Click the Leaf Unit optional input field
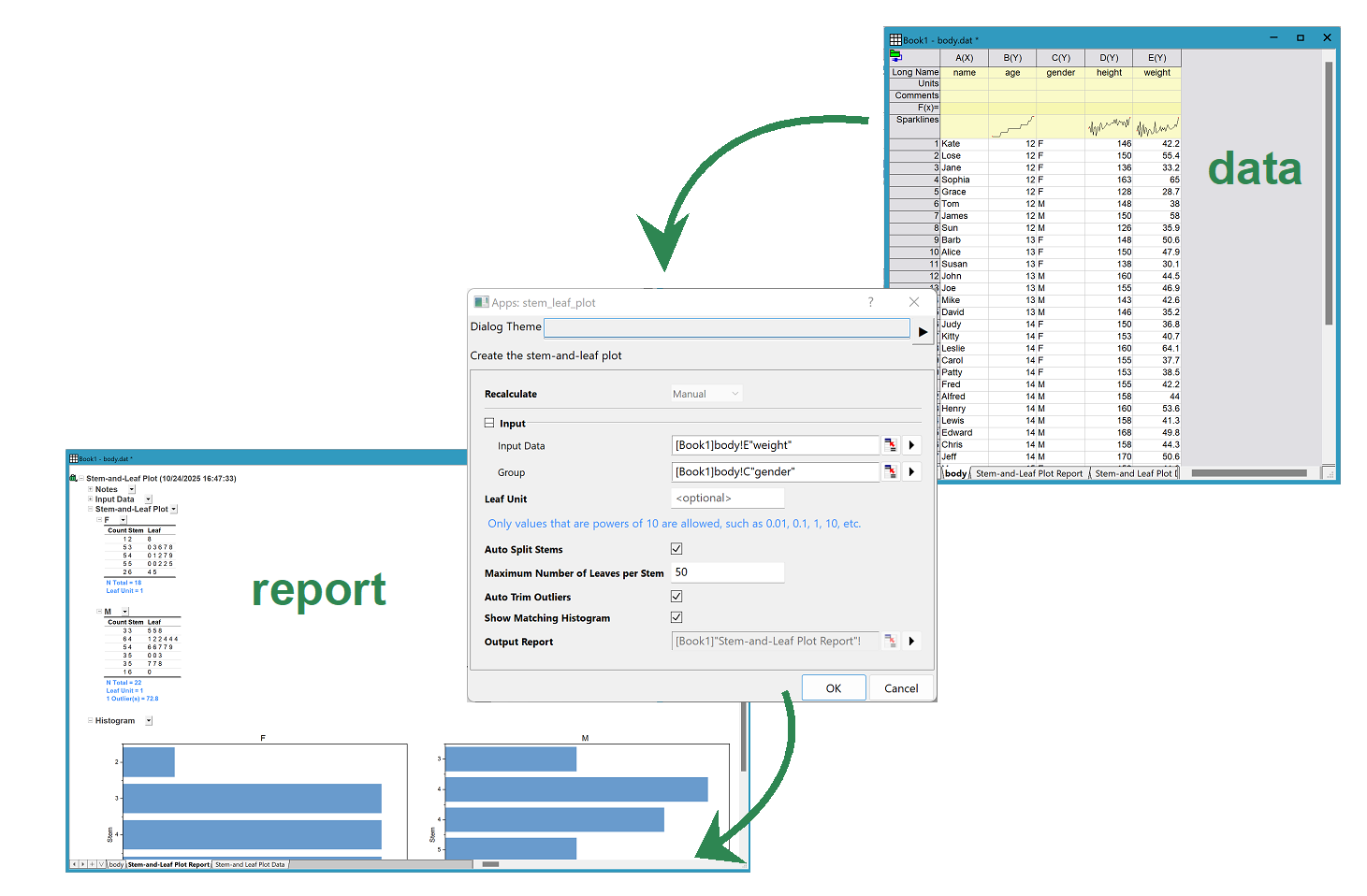Image resolution: width=1367 pixels, height=896 pixels. click(x=727, y=499)
